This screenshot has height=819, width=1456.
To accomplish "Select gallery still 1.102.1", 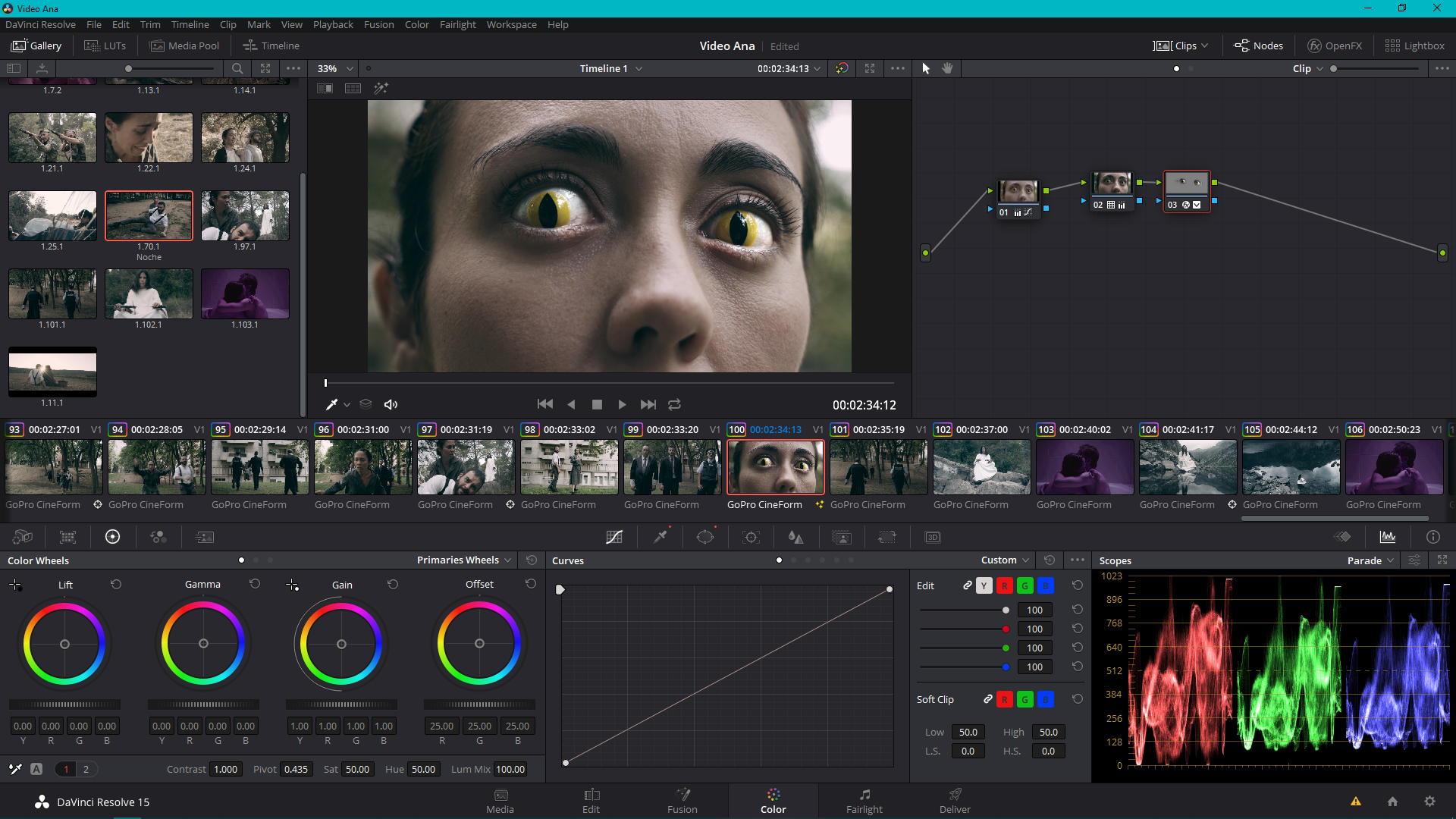I will 149,293.
